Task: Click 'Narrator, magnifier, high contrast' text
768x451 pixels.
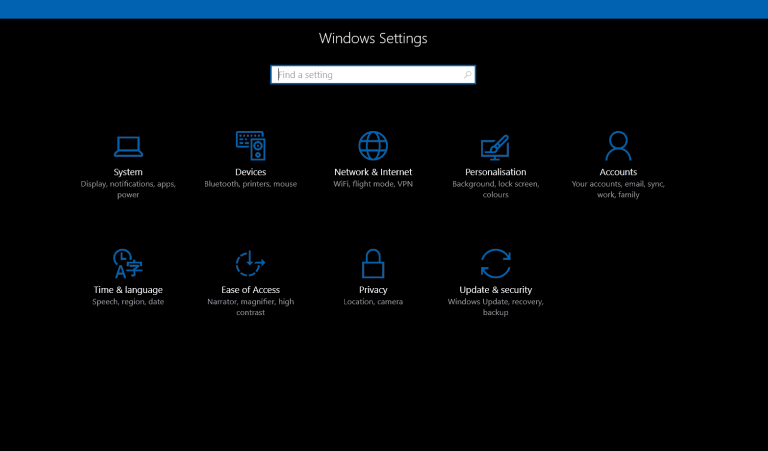Action: pyautogui.click(x=250, y=307)
